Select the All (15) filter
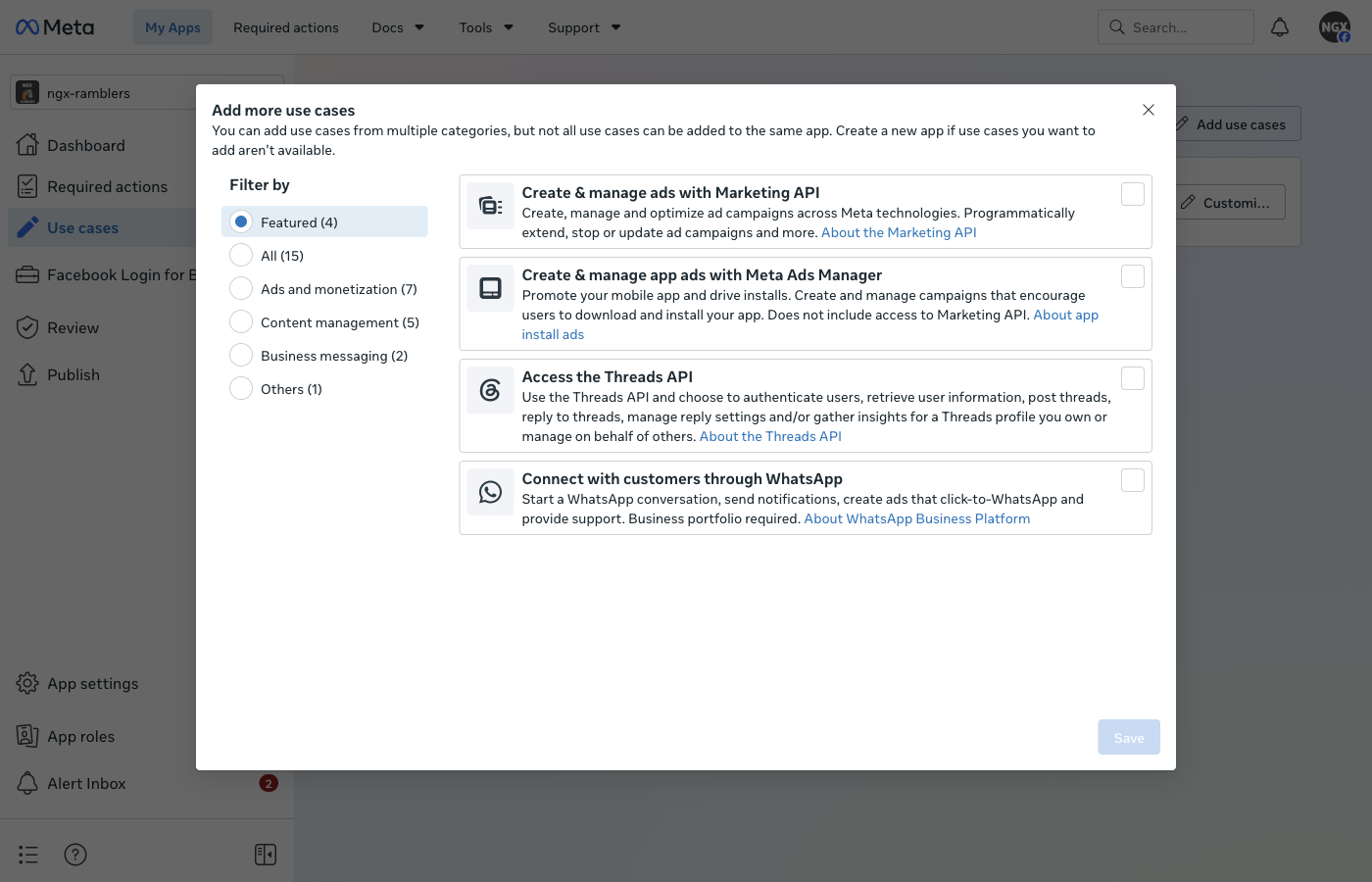This screenshot has height=882, width=1372. pyautogui.click(x=324, y=256)
